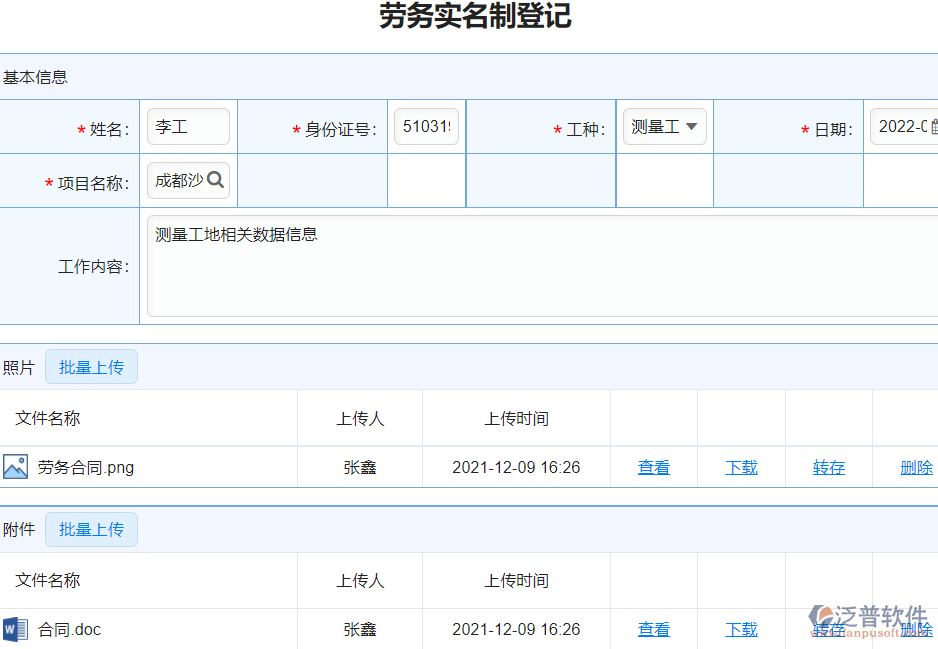
Task: Click the 姓名 input showing 李工
Action: coord(188,126)
